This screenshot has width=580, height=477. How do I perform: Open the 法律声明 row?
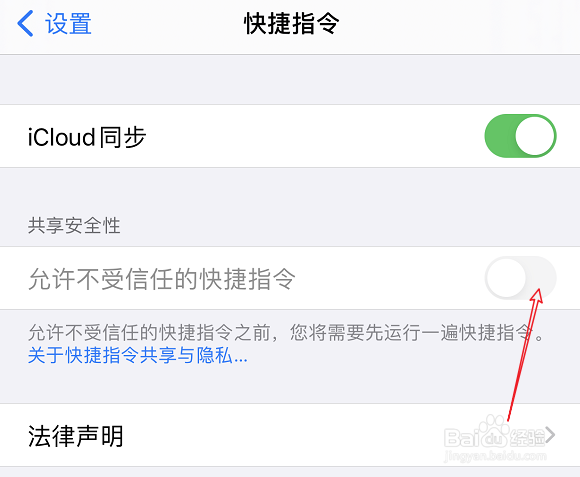coord(290,435)
